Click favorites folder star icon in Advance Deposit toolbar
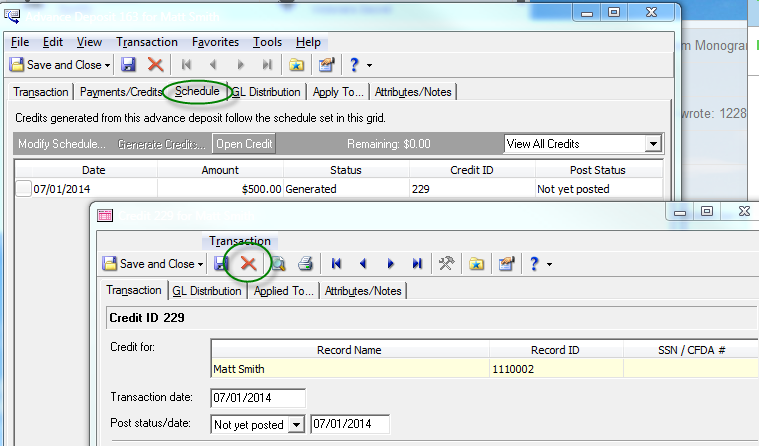Screen dimensions: 759x446 click(296, 64)
